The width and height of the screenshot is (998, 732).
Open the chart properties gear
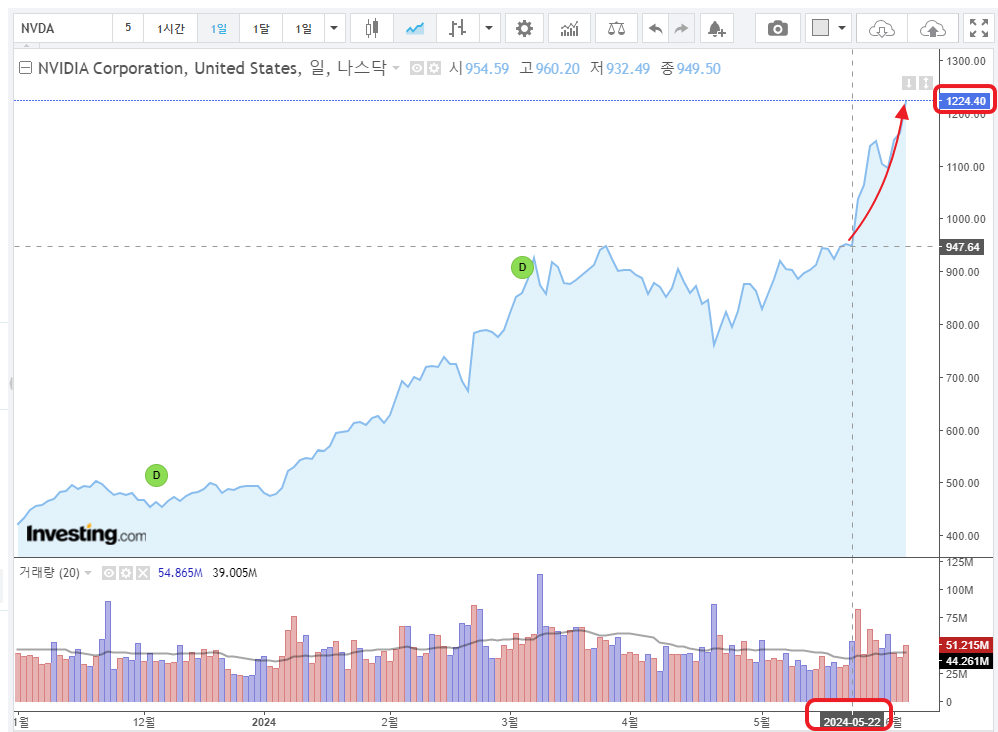point(524,28)
